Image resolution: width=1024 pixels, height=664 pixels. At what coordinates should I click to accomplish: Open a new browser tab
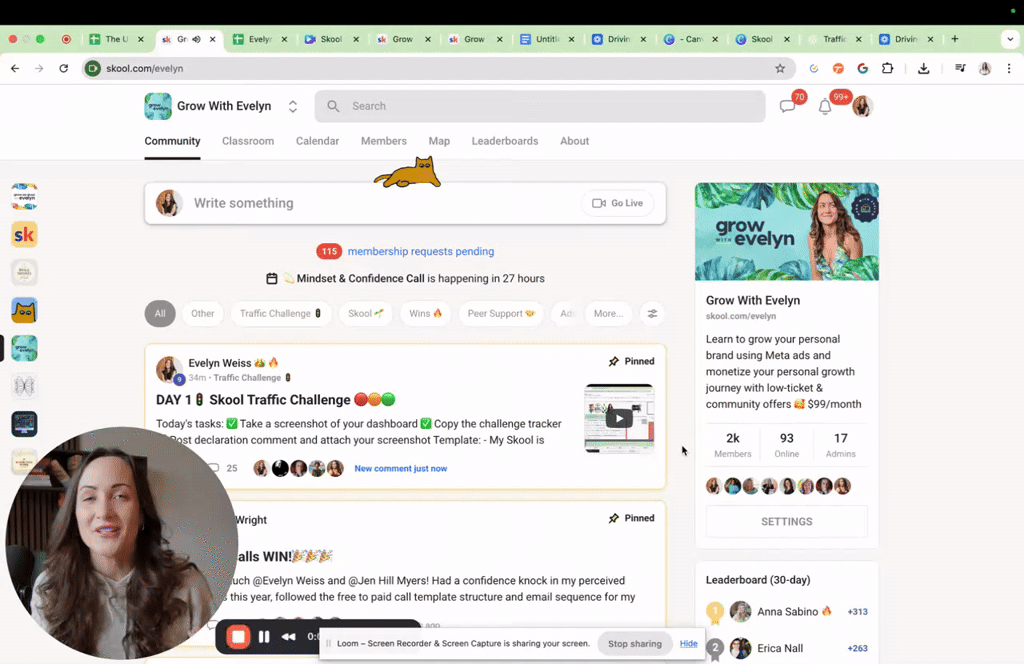pyautogui.click(x=955, y=39)
